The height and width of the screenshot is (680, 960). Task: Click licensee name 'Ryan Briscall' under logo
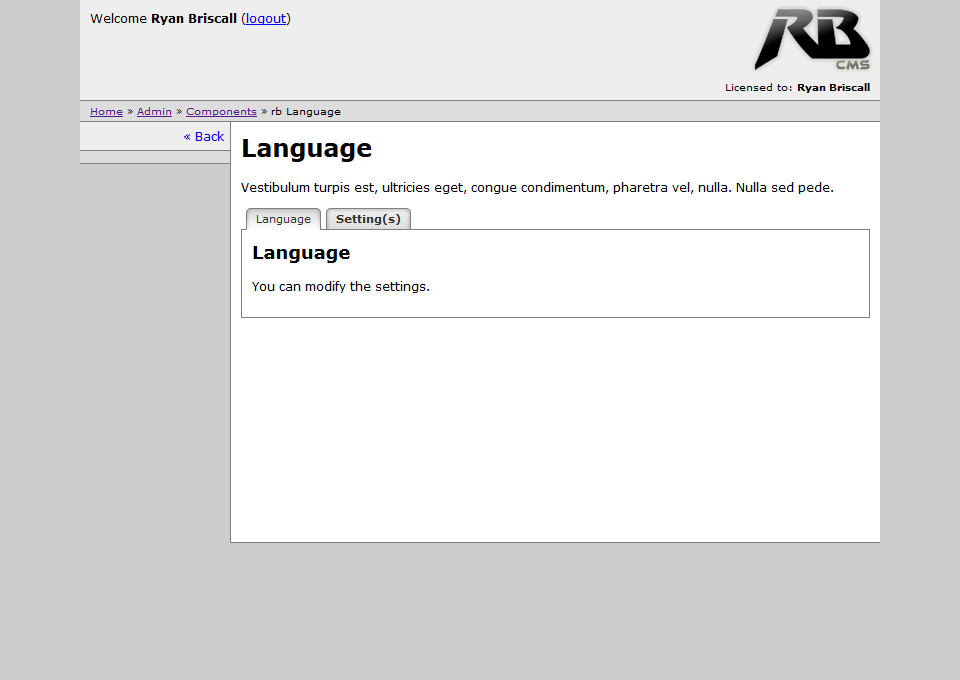pyautogui.click(x=833, y=88)
